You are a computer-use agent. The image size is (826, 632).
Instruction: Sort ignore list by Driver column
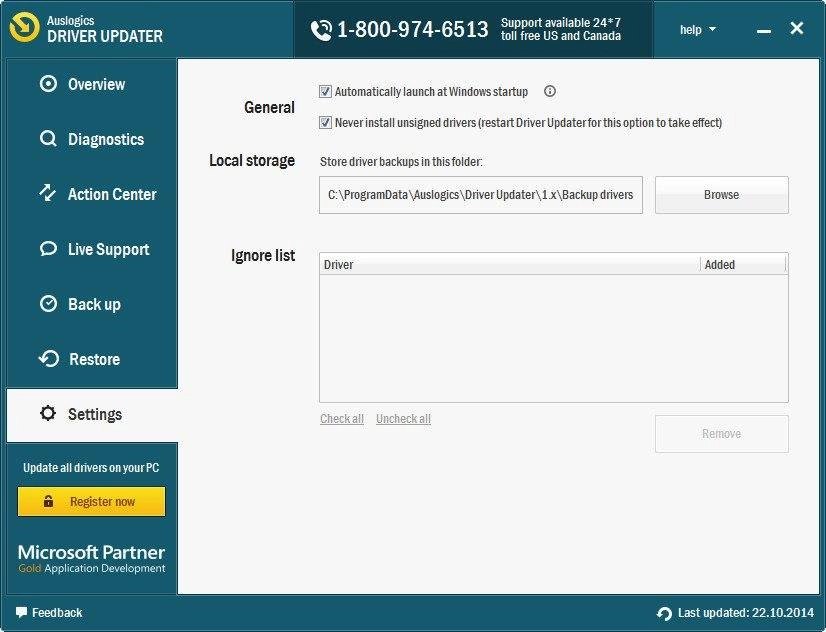510,264
